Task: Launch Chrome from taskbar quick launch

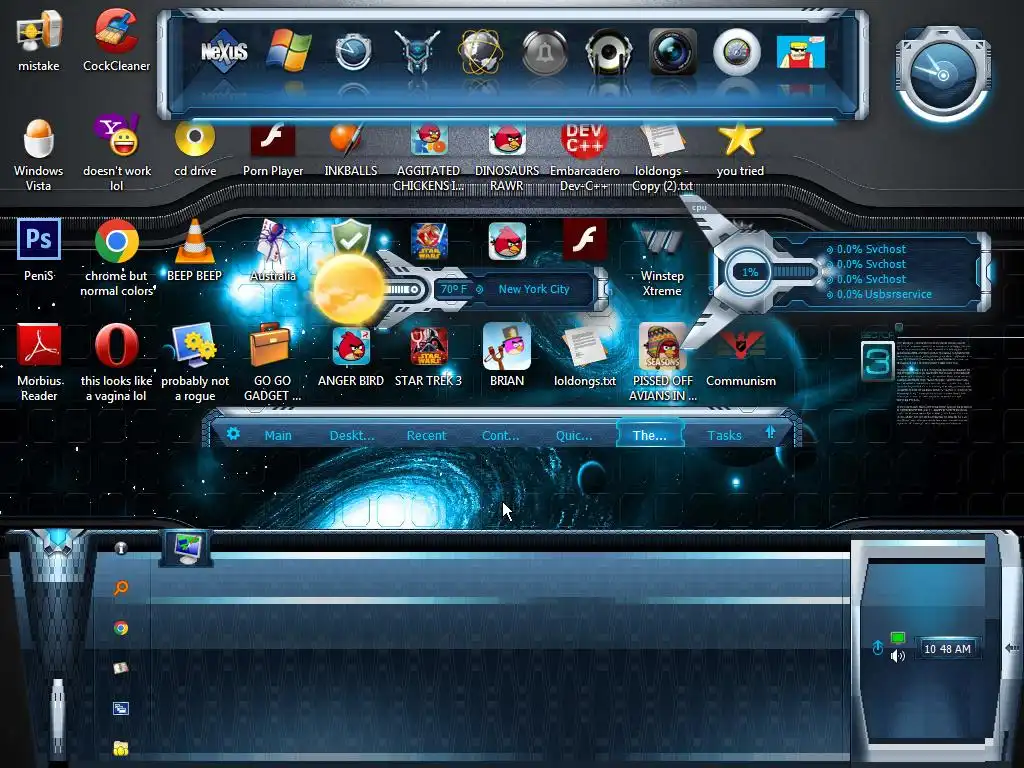Action: (121, 628)
